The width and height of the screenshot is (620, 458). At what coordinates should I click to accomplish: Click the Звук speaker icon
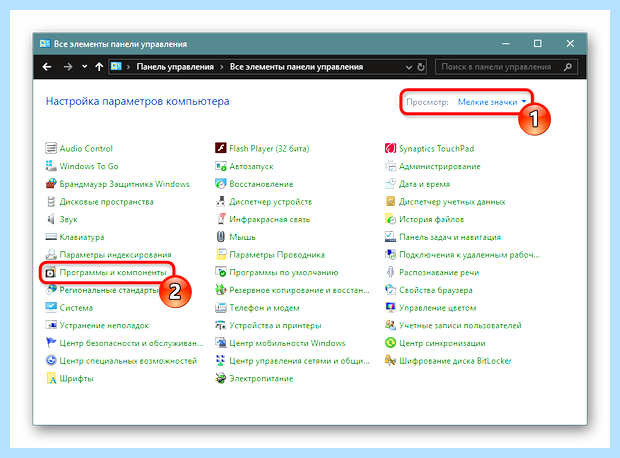click(51, 219)
